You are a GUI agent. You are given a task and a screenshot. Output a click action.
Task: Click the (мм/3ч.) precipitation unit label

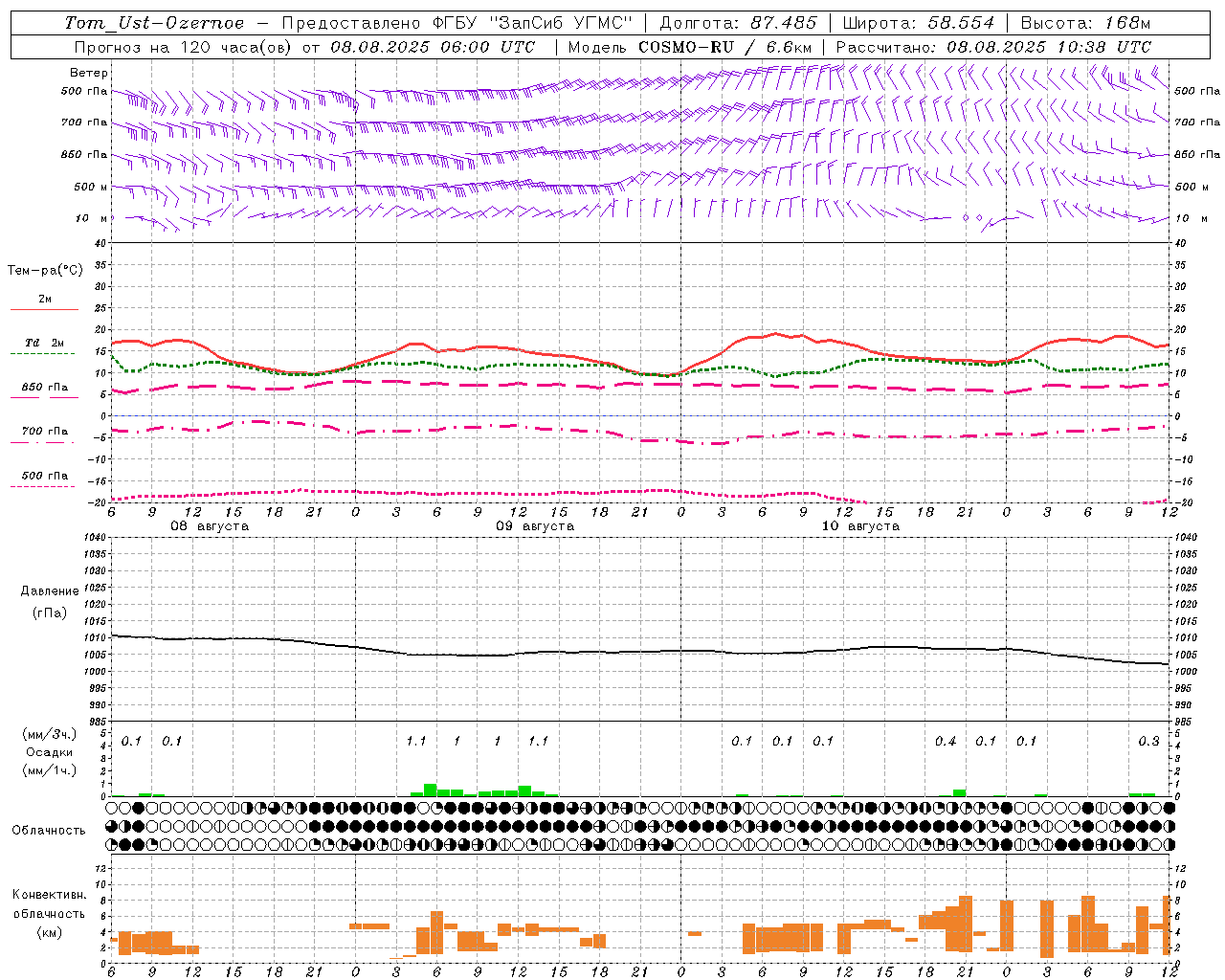(x=50, y=734)
